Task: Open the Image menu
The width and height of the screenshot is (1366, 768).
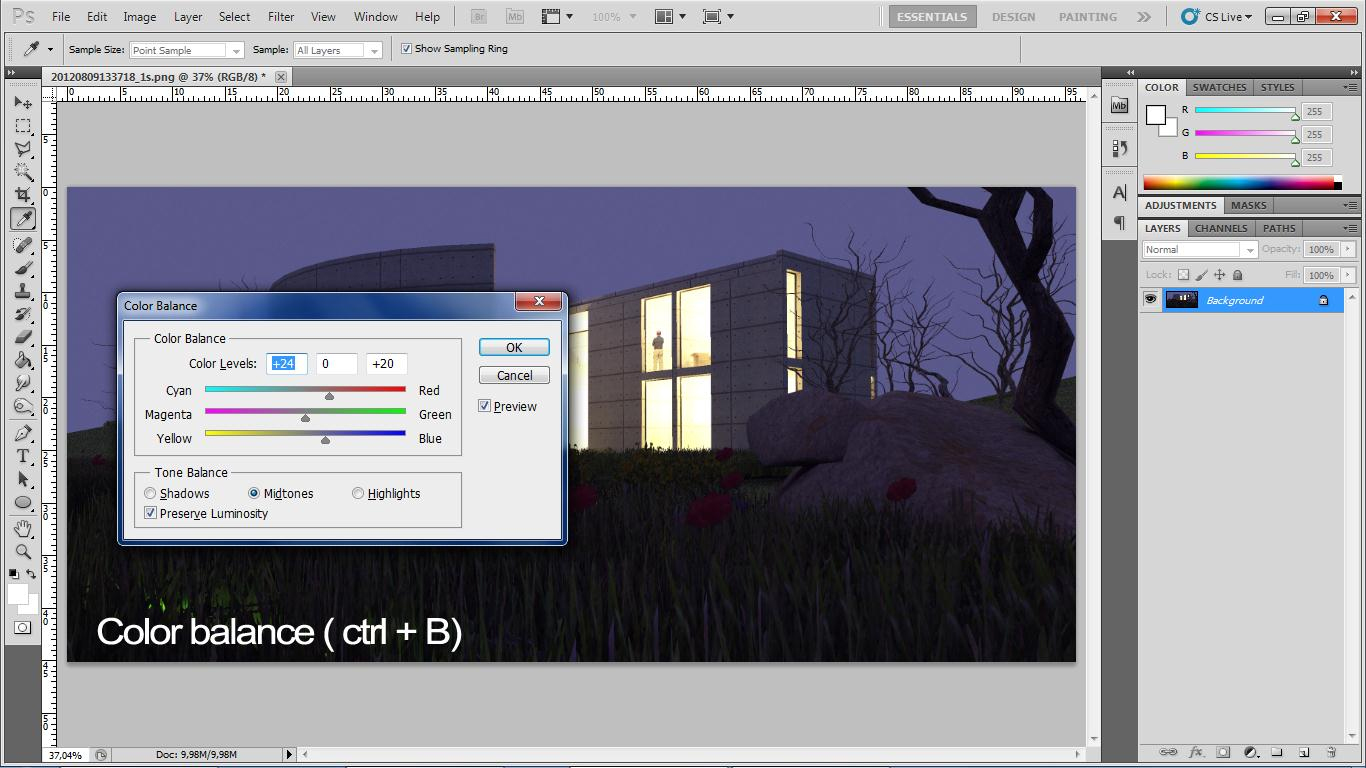Action: tap(139, 17)
